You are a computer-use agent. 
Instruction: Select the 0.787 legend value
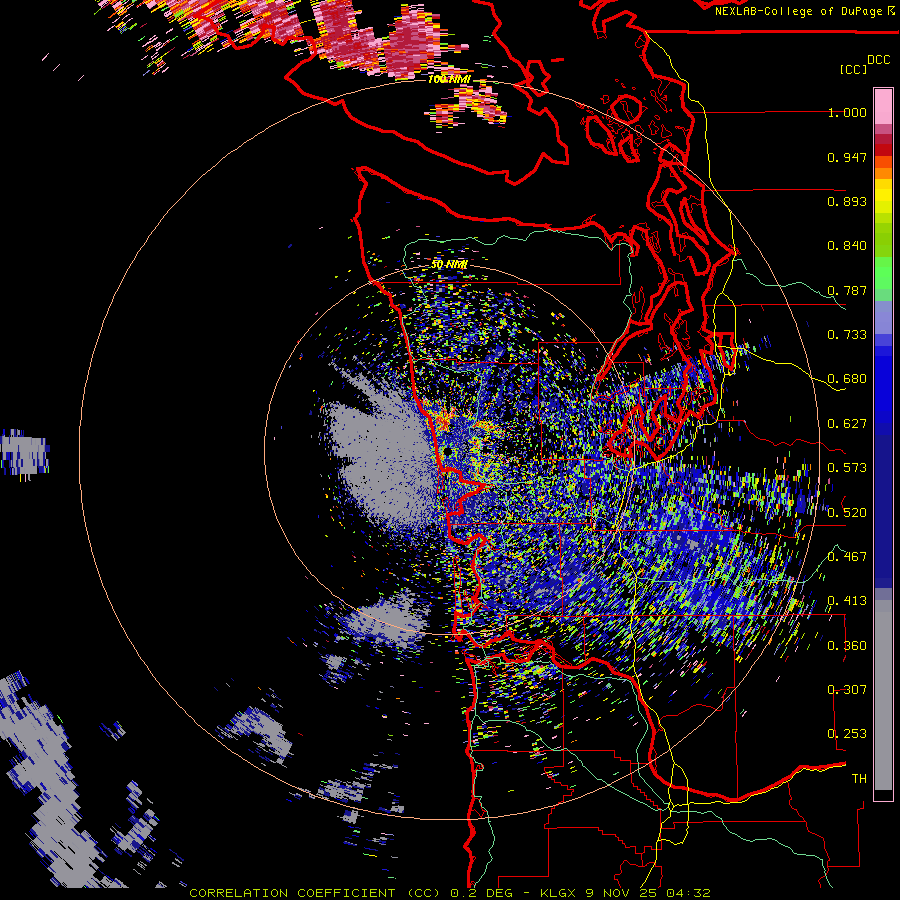coord(847,290)
